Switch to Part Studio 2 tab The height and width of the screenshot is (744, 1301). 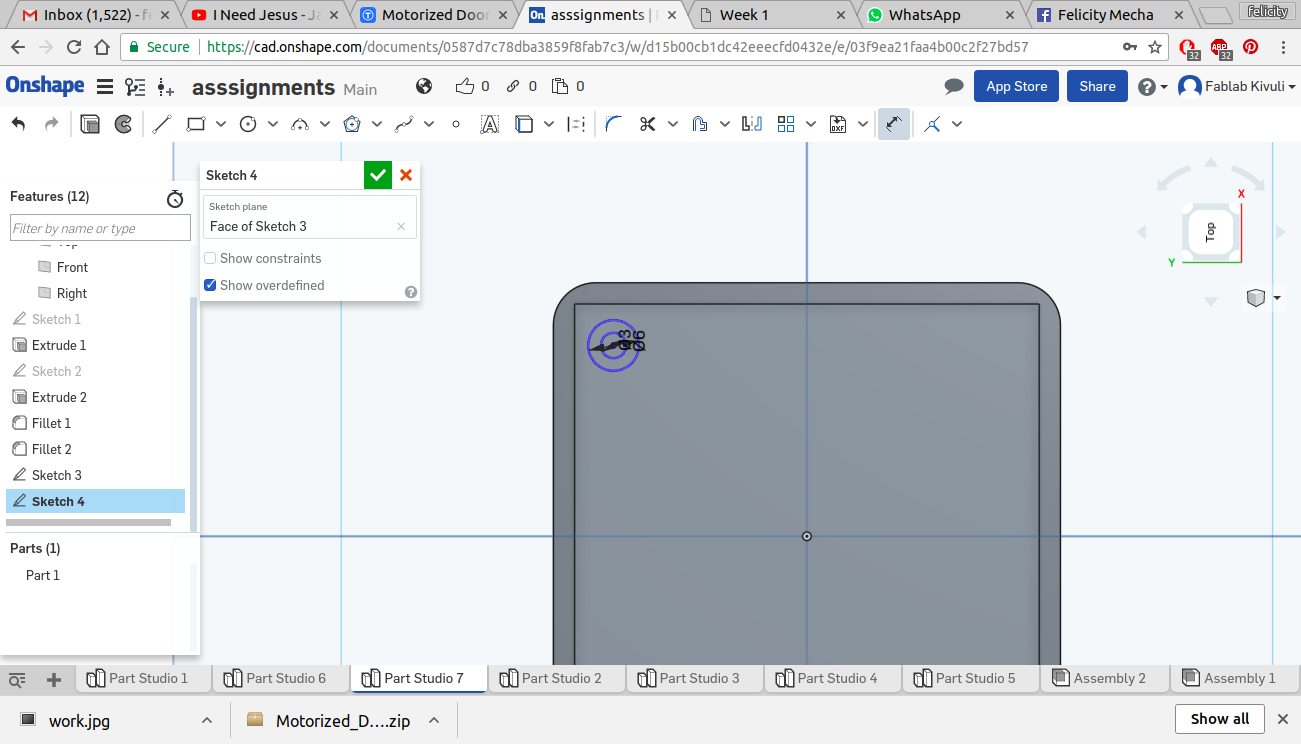pos(562,678)
